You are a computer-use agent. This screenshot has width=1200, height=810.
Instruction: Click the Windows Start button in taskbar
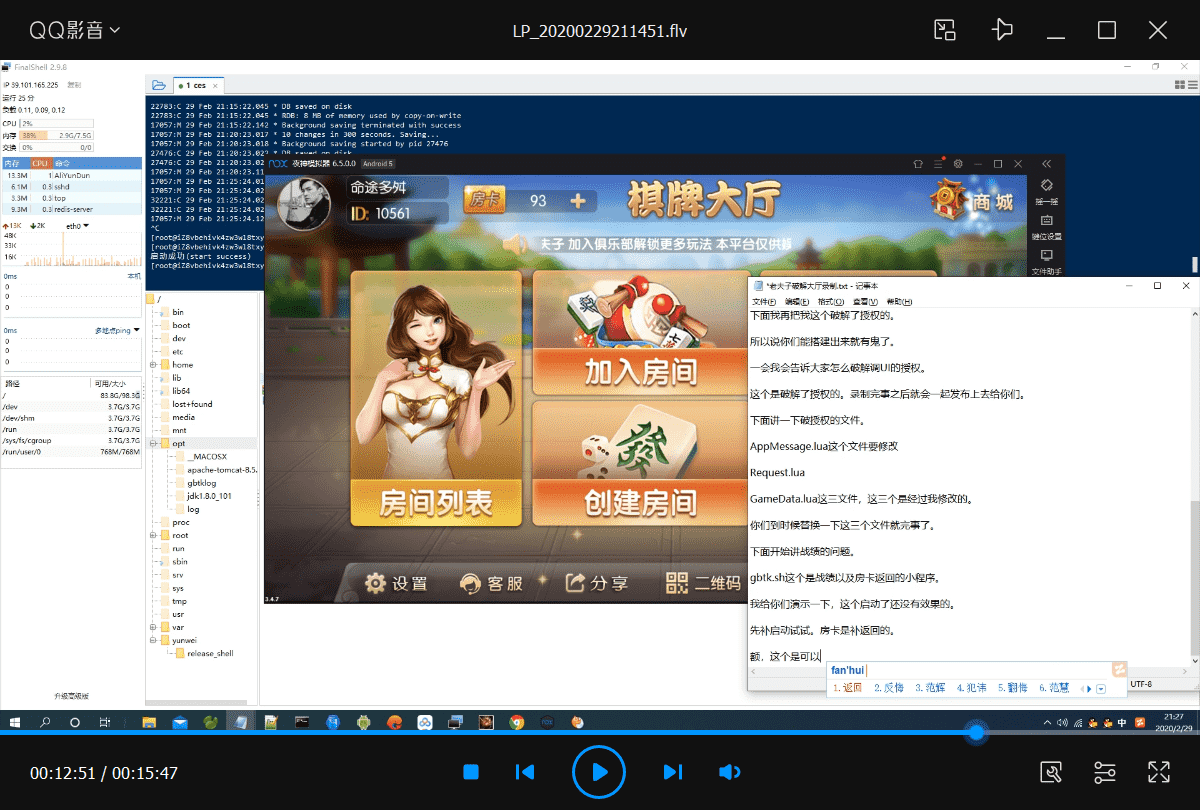tap(14, 721)
